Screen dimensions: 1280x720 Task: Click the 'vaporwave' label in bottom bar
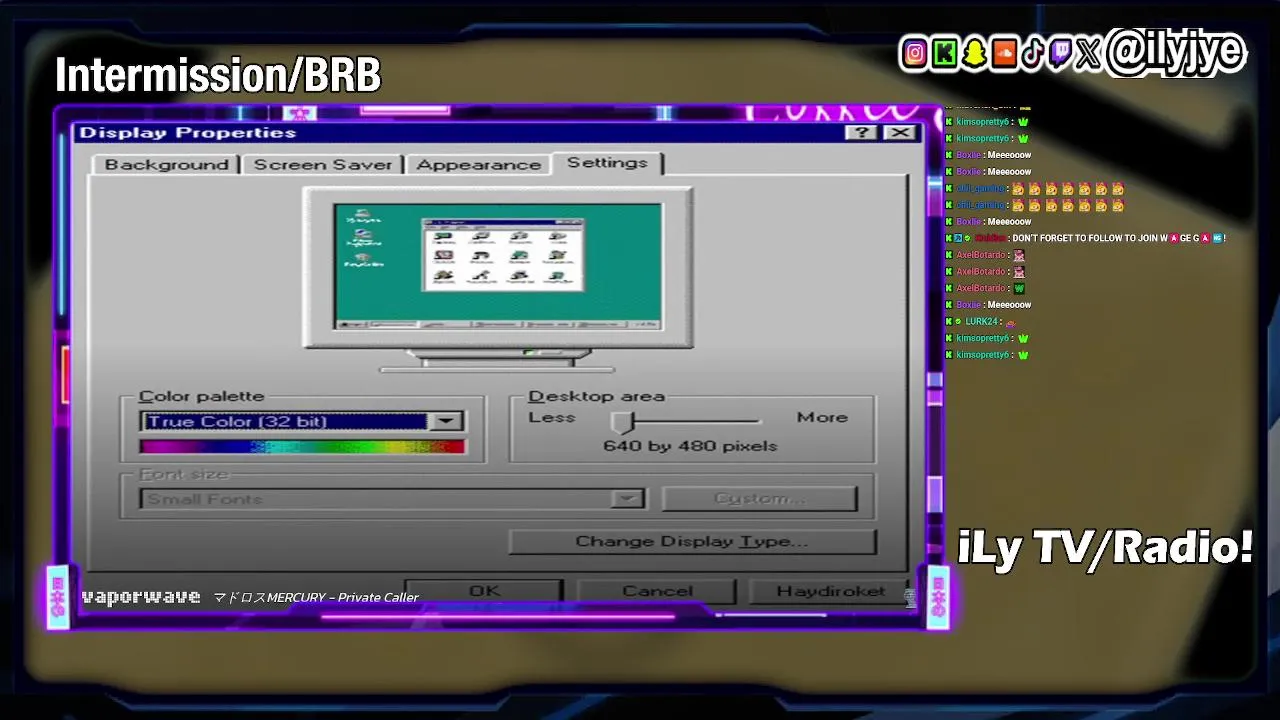pos(141,597)
